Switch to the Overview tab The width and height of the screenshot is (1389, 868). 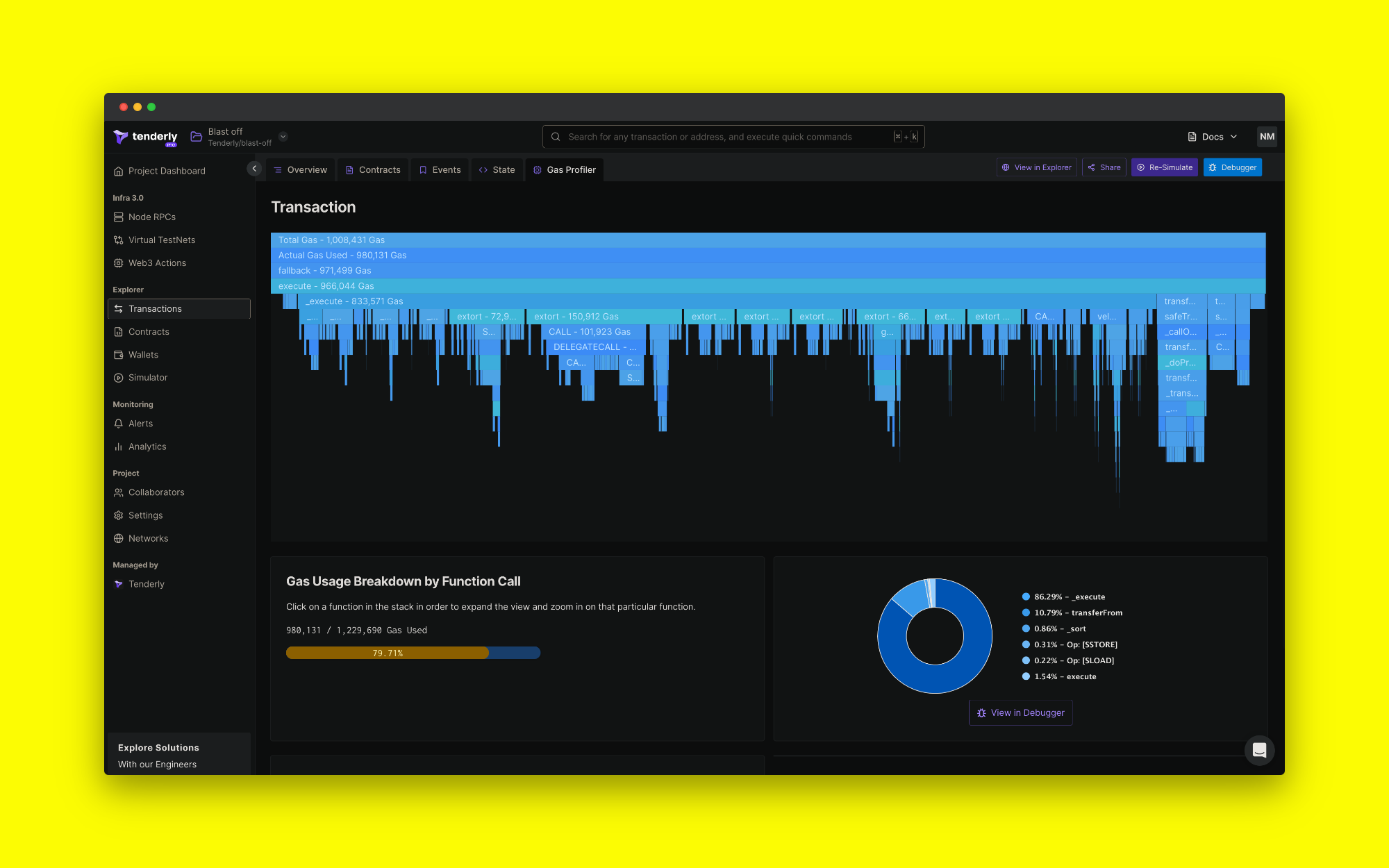coord(300,169)
